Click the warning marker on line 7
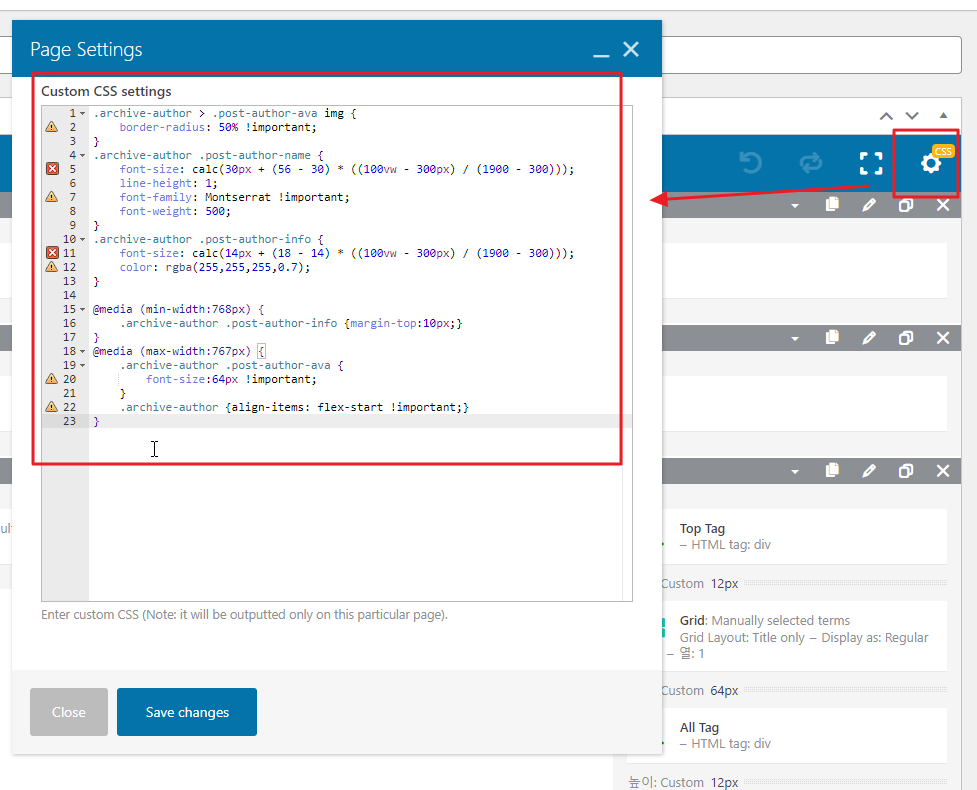 52,197
